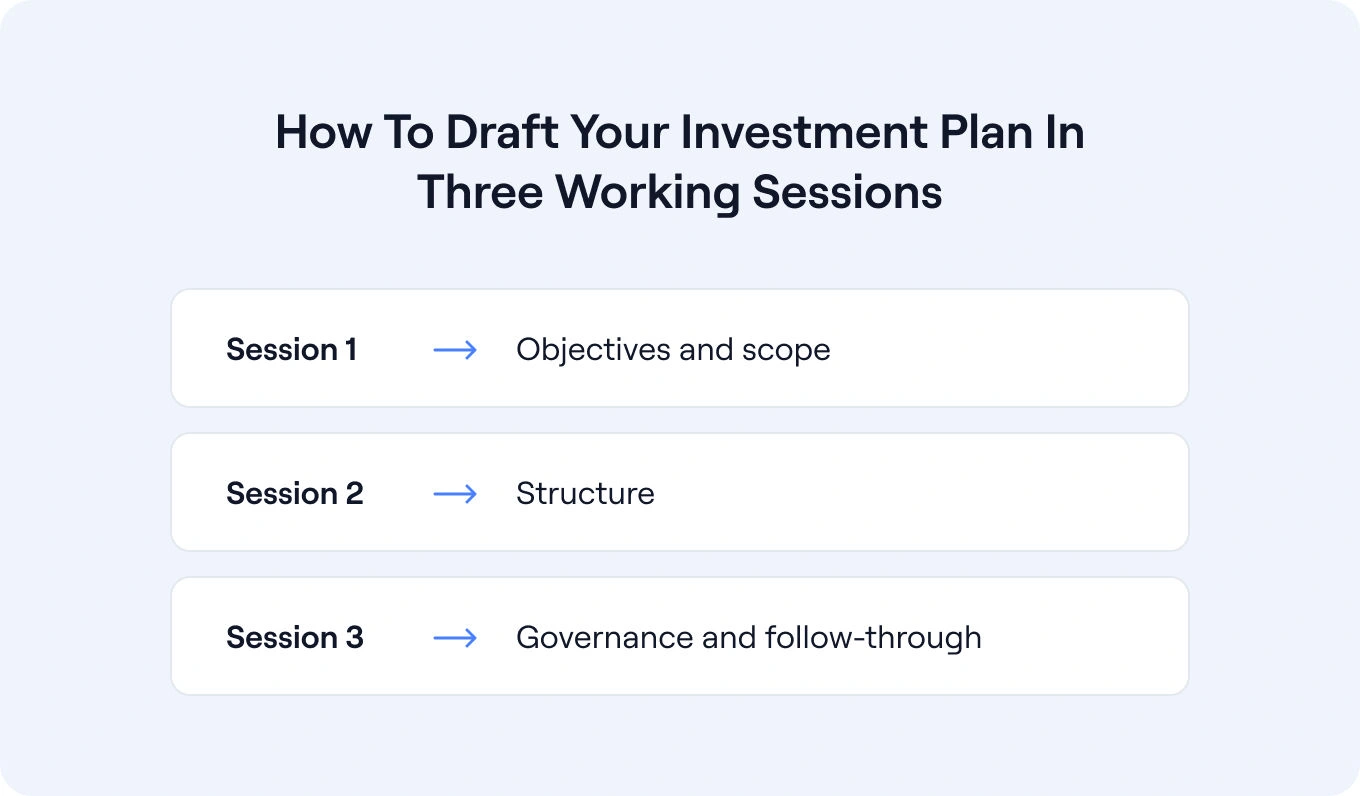Click the arrow icon beside Session 3

point(454,638)
